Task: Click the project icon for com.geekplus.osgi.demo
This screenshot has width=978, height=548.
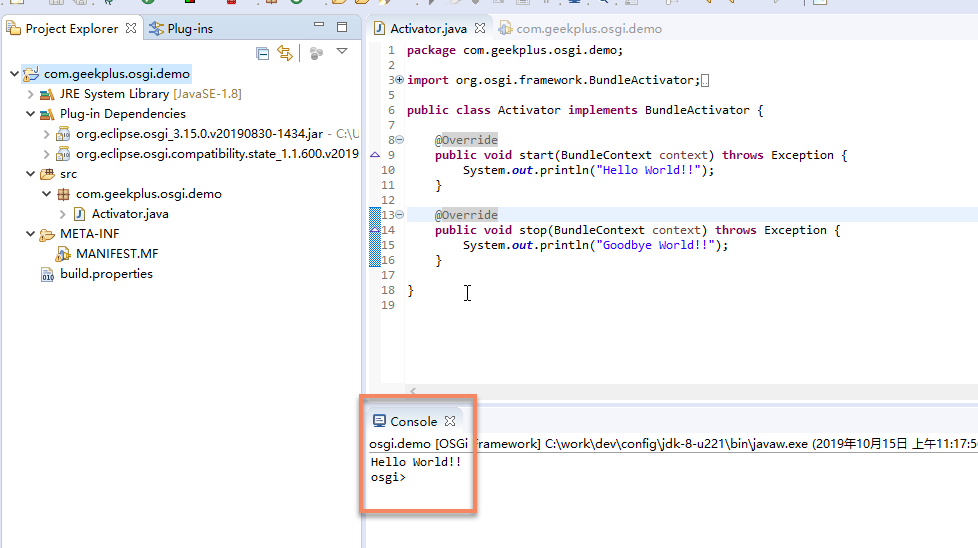Action: click(x=31, y=74)
